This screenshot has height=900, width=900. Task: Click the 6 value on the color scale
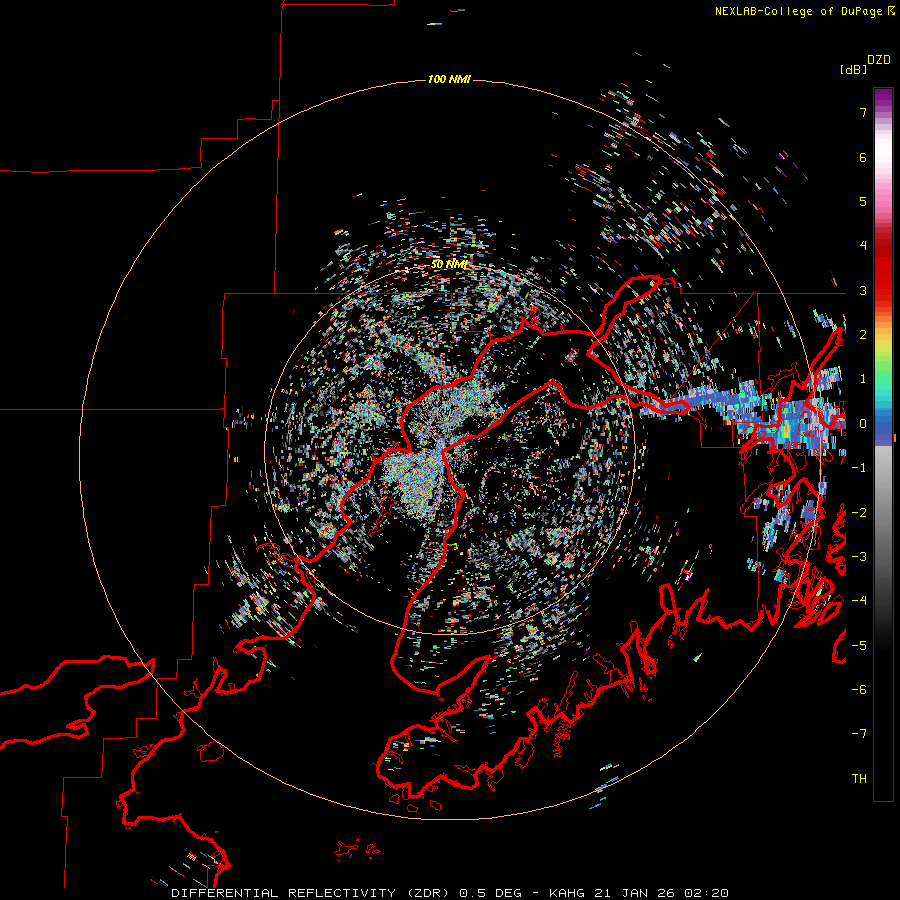click(863, 157)
